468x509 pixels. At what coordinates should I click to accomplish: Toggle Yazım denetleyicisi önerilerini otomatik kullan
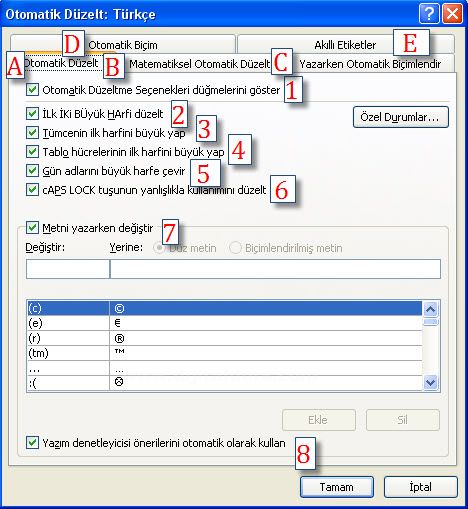(x=32, y=443)
